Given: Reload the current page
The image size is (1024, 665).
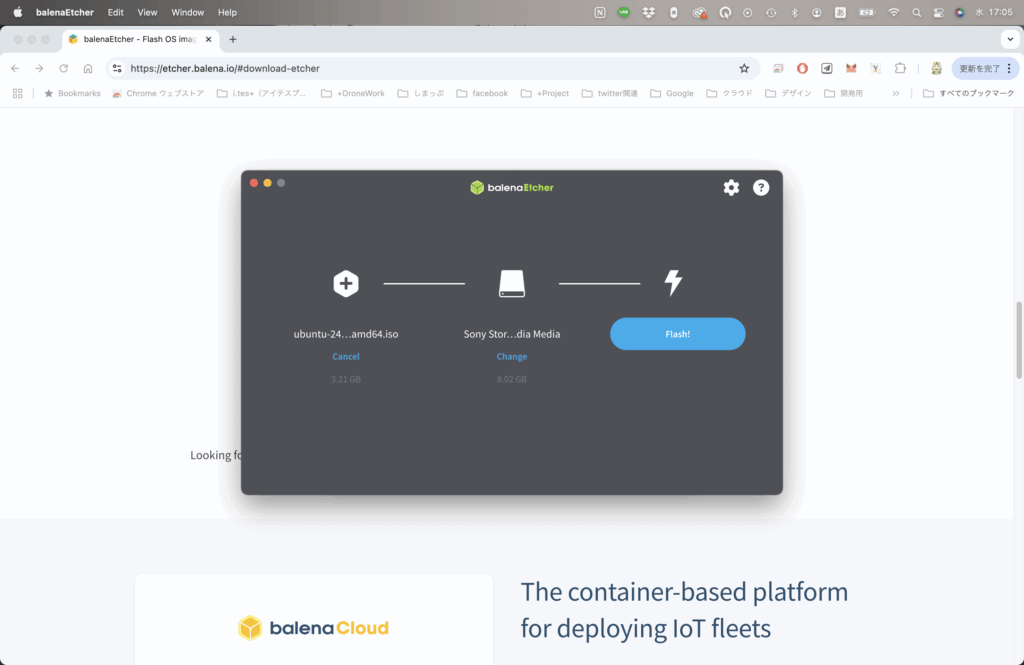Looking at the screenshot, I should (63, 68).
